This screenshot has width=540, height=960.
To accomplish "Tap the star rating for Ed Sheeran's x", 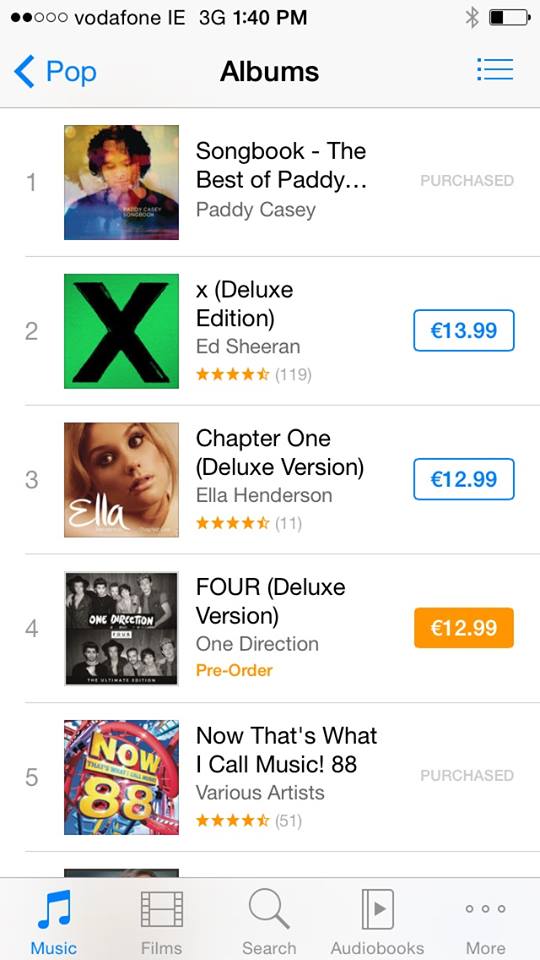I will click(x=233, y=374).
